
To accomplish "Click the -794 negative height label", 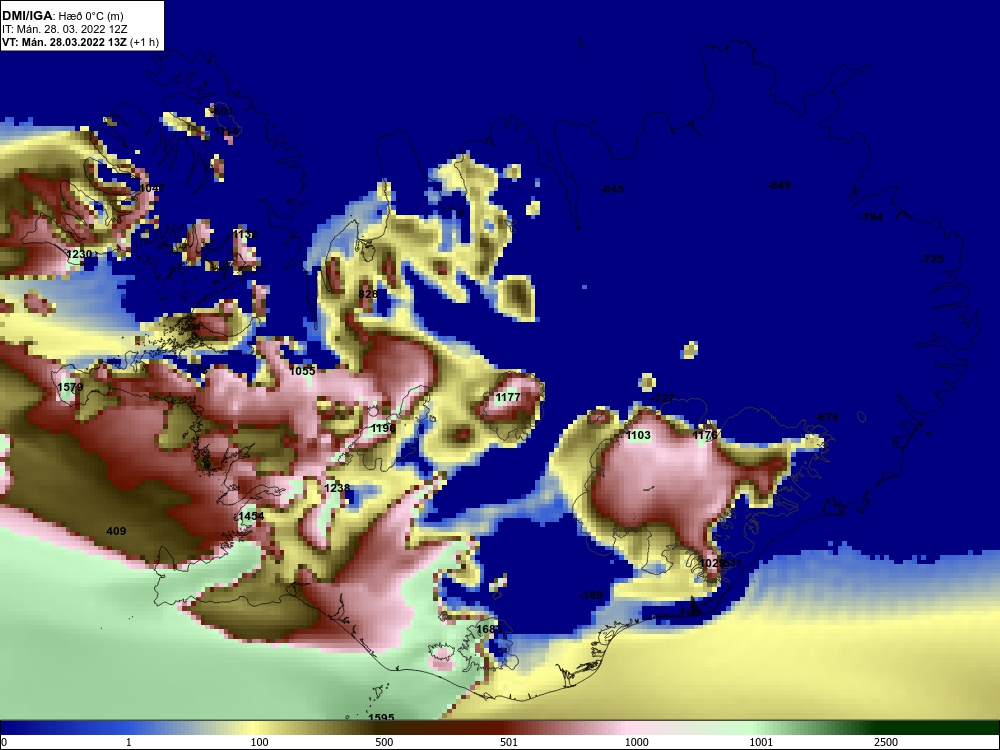I will [871, 217].
